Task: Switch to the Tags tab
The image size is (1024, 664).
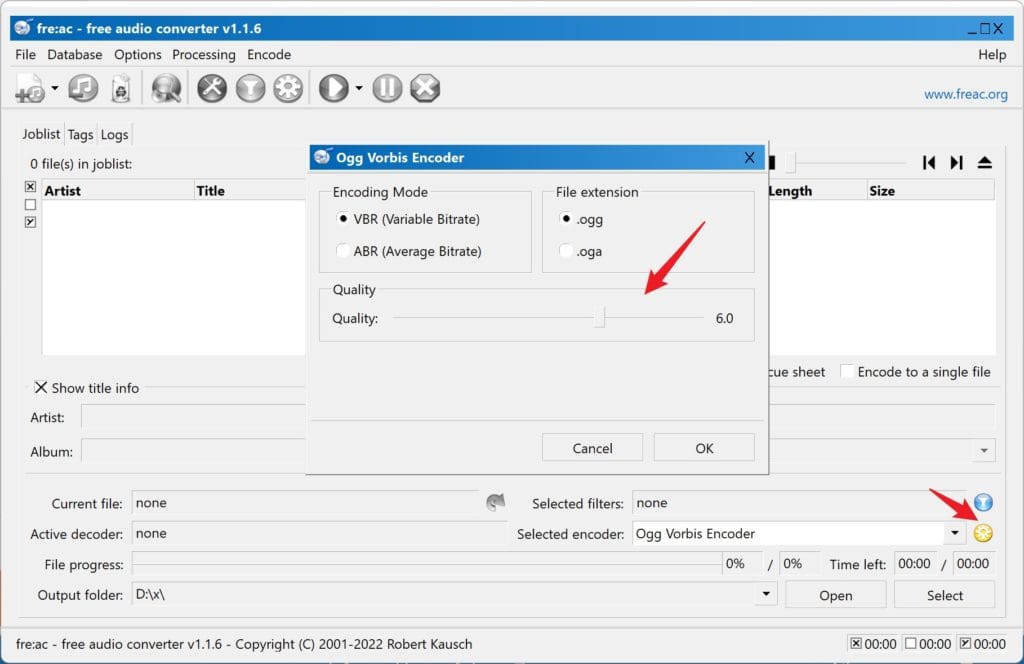Action: click(80, 134)
